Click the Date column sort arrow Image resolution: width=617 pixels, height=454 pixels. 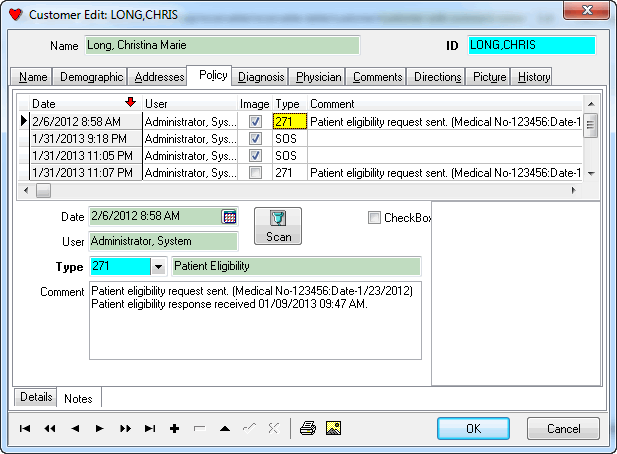[129, 102]
